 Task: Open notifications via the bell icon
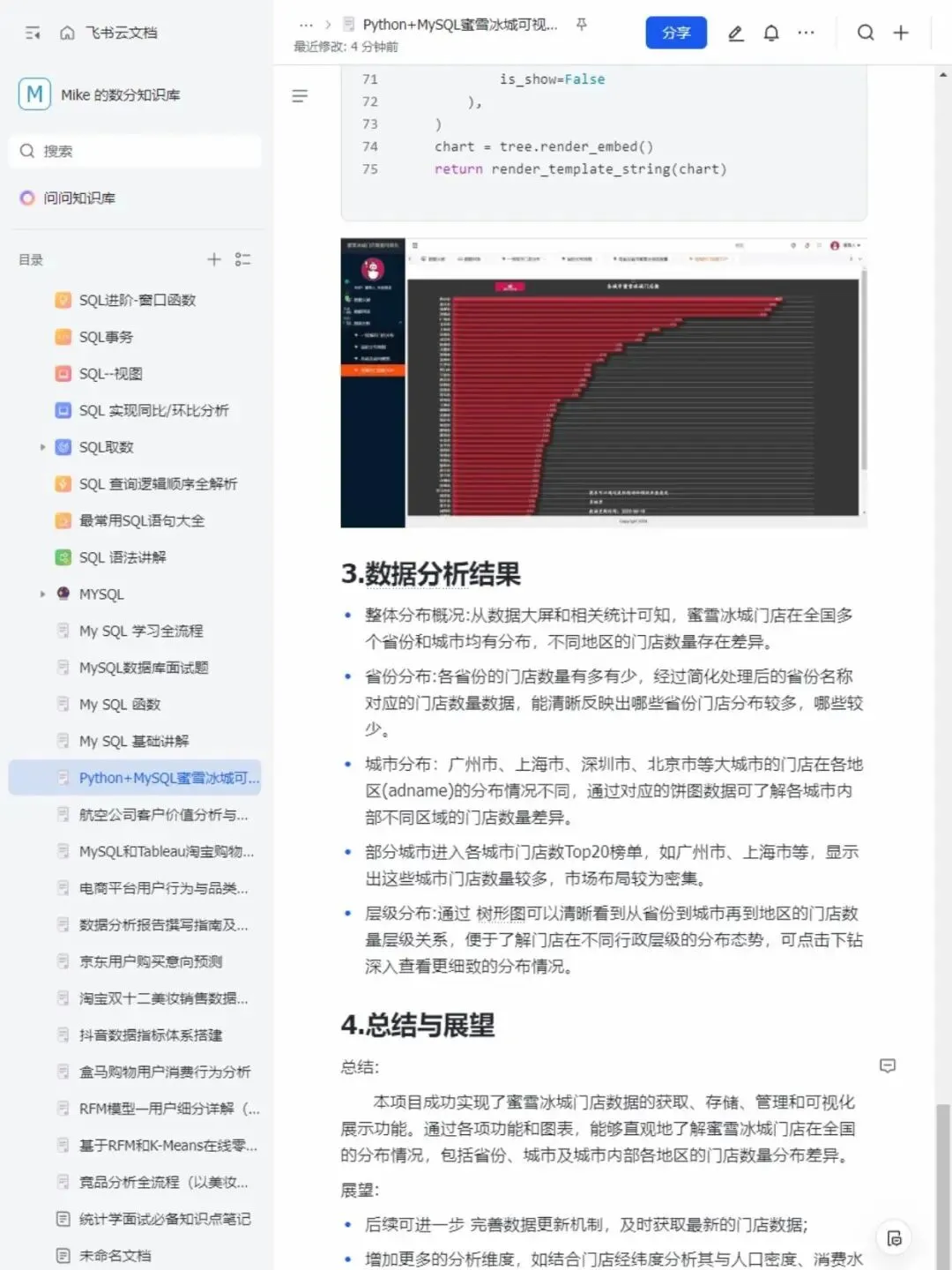click(771, 33)
